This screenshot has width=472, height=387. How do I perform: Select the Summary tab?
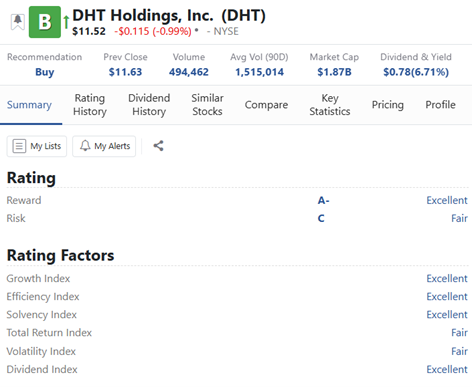point(29,105)
